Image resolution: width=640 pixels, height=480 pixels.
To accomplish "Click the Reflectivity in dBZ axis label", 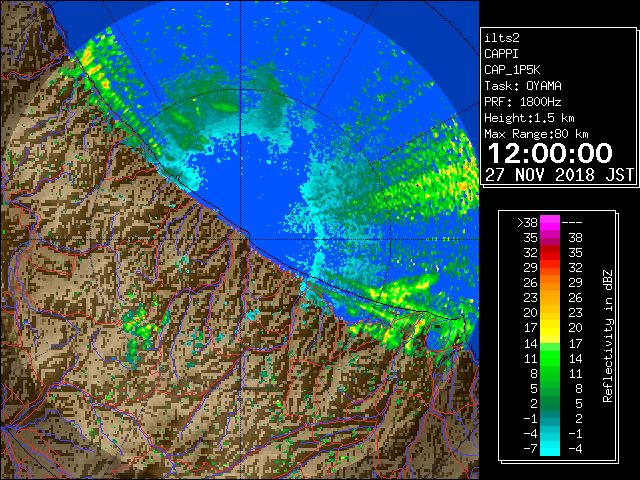I will point(608,336).
